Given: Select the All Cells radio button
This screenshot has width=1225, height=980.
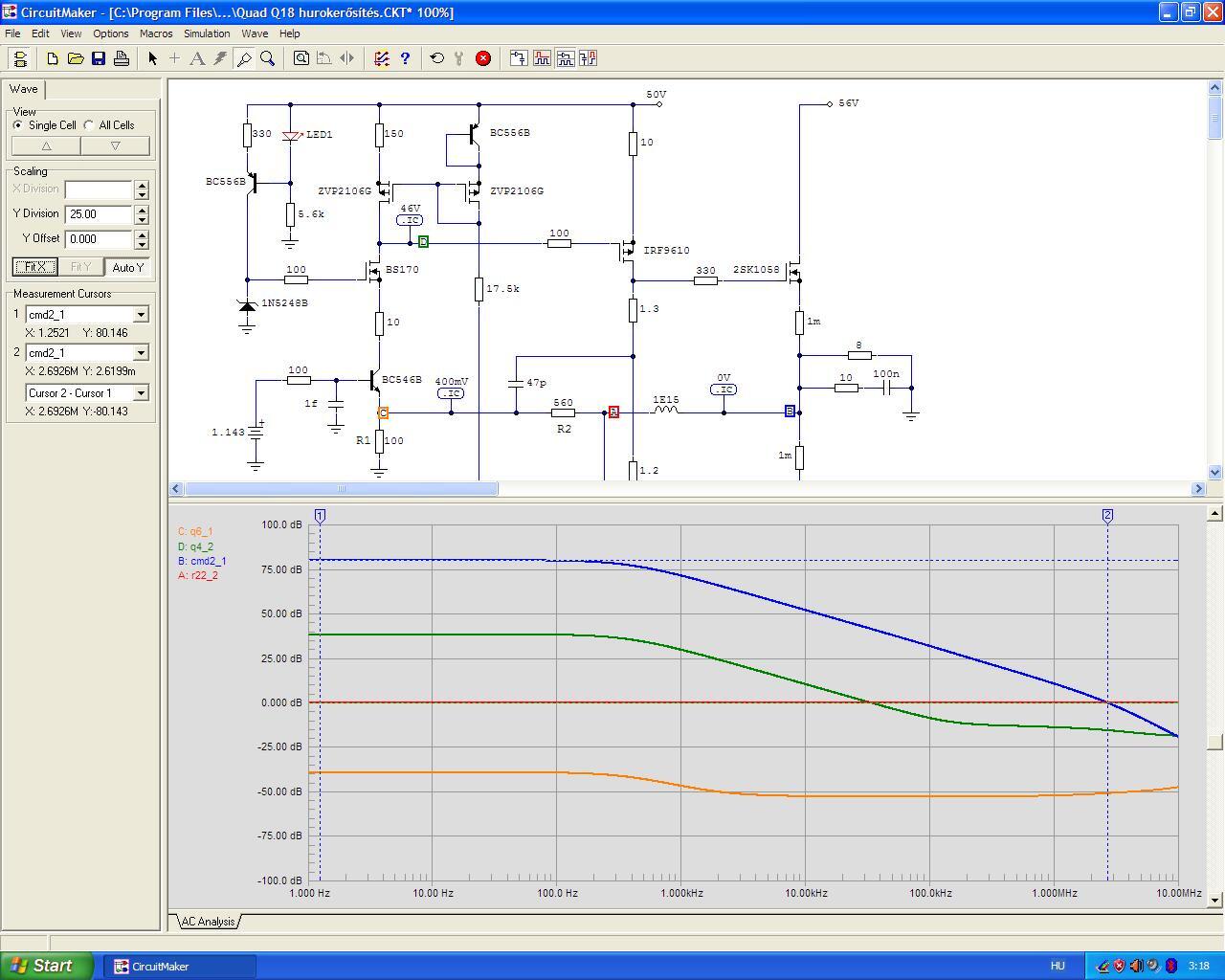Looking at the screenshot, I should point(89,125).
